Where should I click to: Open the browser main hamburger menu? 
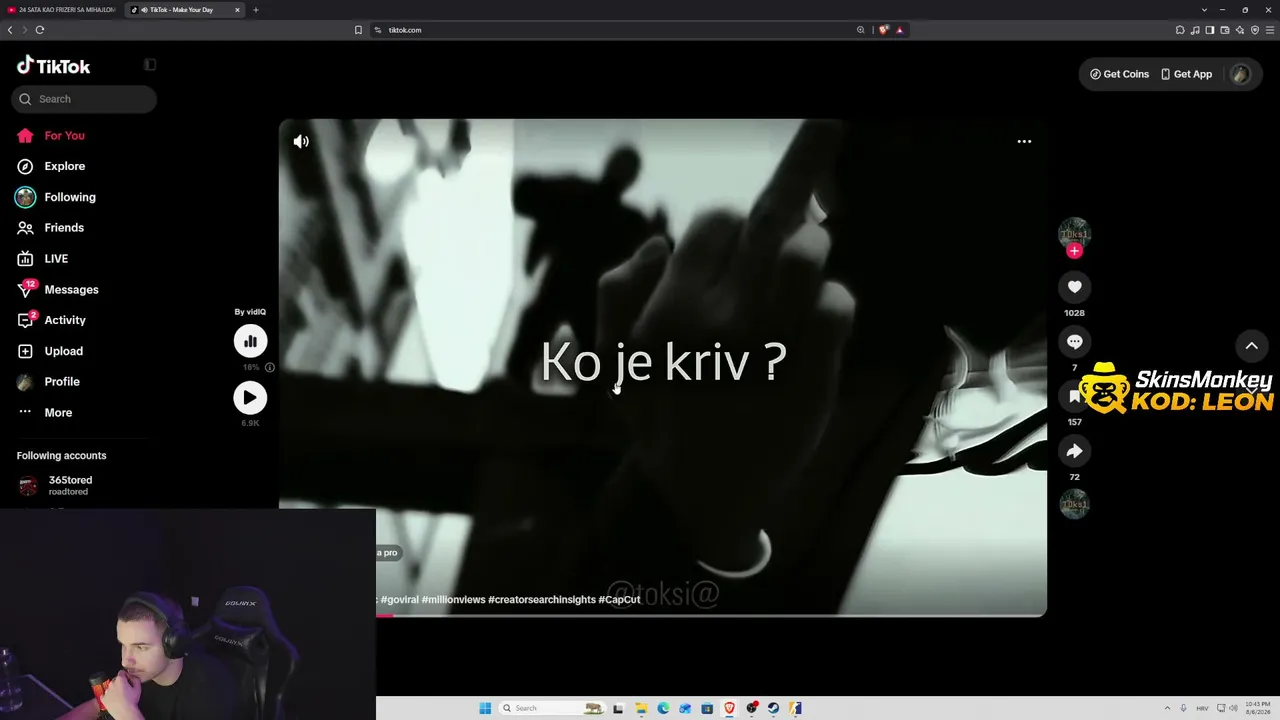[x=1270, y=30]
